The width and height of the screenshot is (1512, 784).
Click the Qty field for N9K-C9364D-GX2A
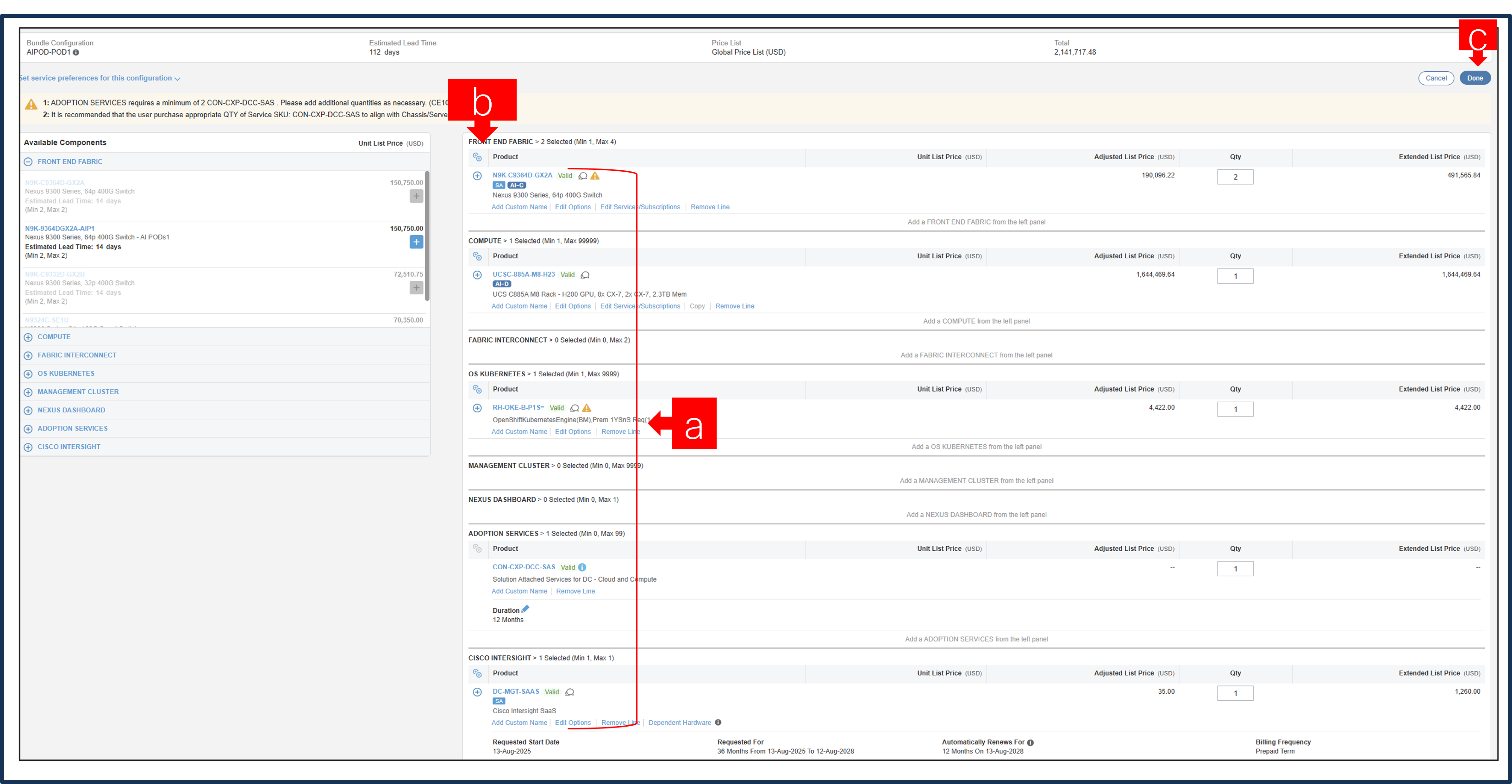(1235, 177)
